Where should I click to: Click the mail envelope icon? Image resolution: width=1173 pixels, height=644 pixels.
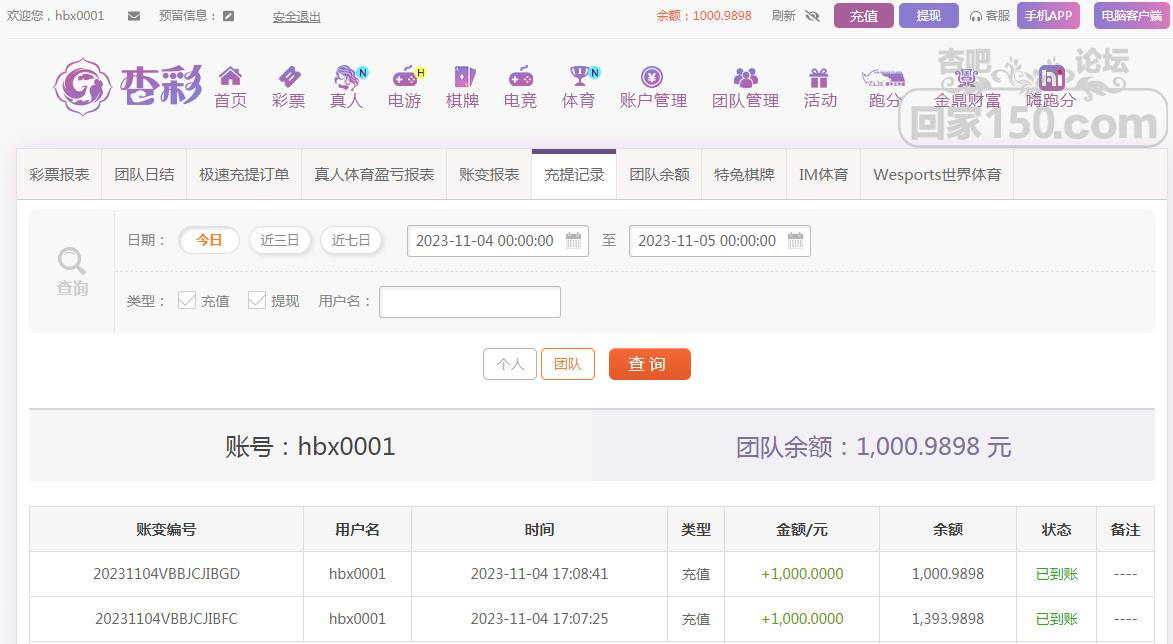tap(134, 16)
